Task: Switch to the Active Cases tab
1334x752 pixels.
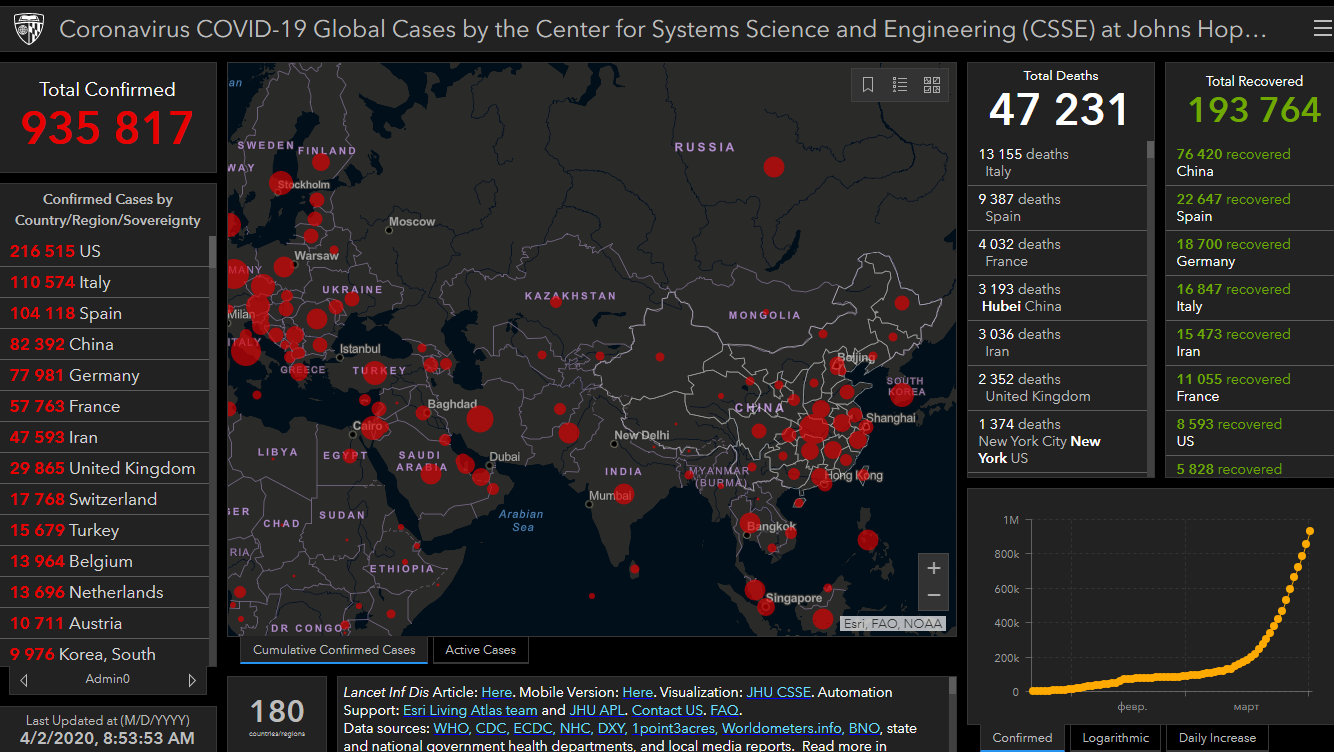Action: [480, 650]
